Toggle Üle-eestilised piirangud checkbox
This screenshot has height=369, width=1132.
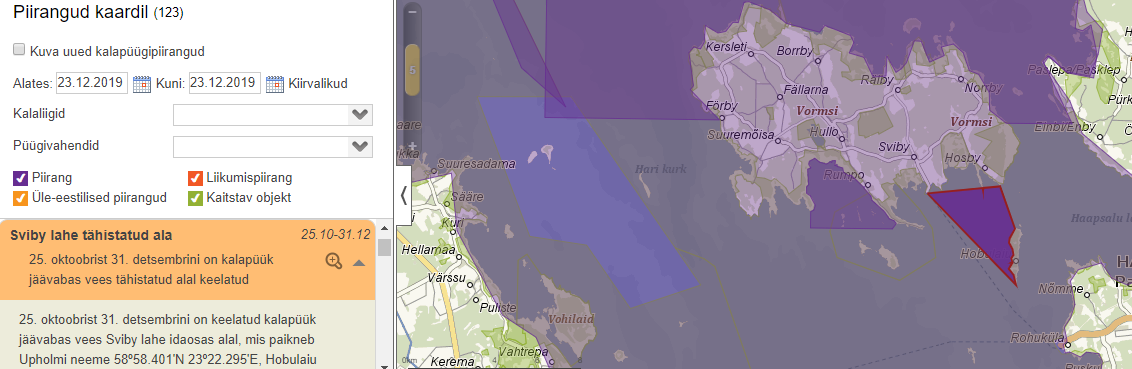pyautogui.click(x=20, y=197)
